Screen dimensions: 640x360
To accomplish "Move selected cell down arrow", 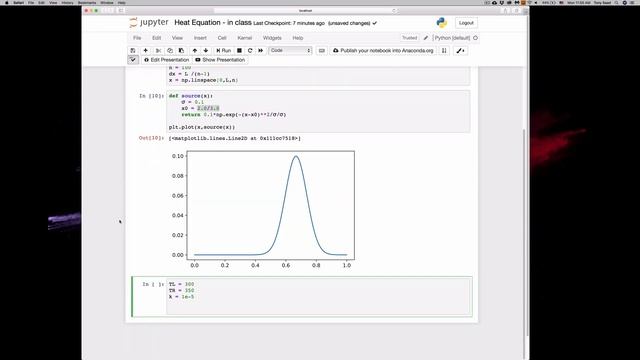I will pyautogui.click(x=206, y=51).
